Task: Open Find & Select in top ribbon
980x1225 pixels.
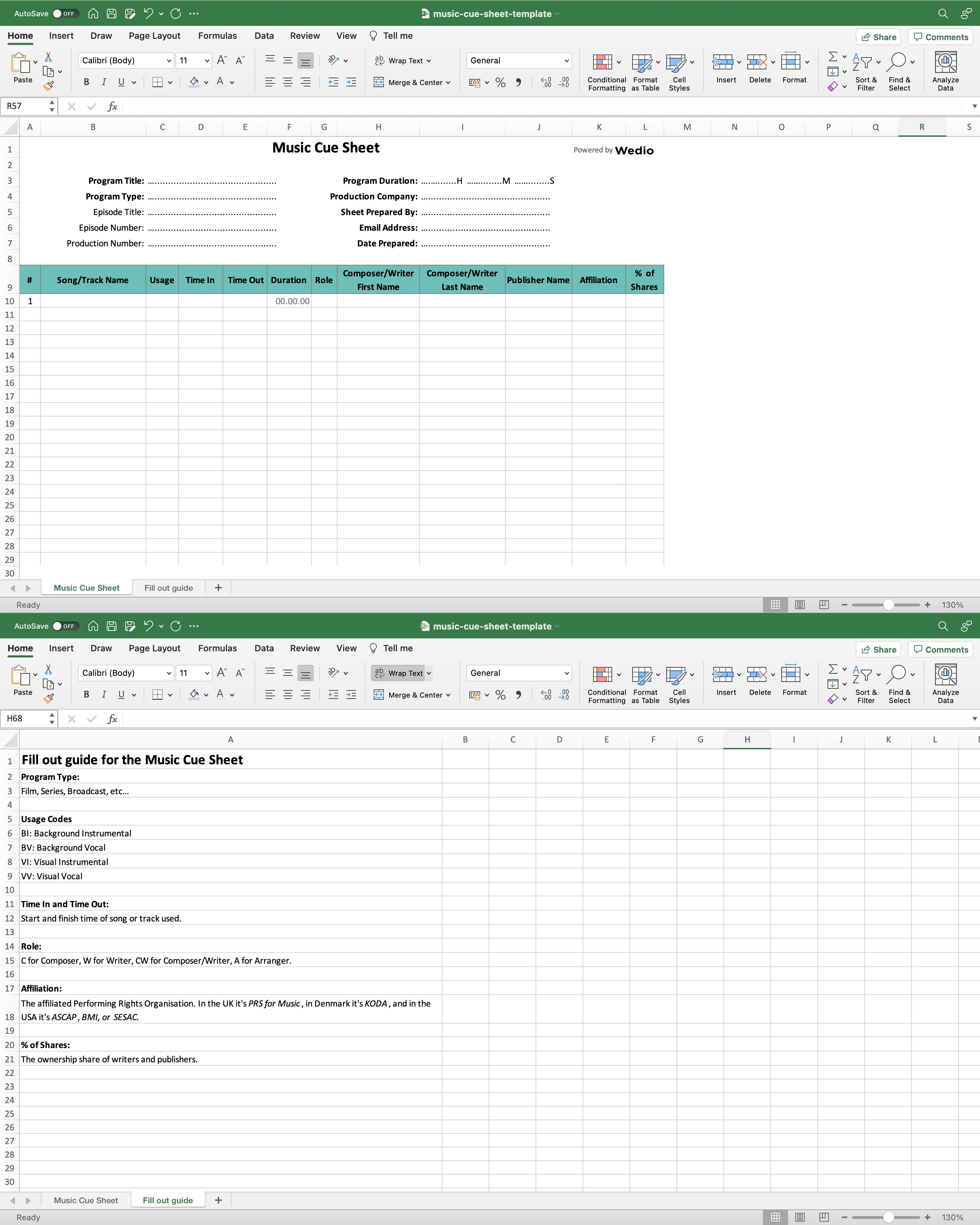Action: 900,71
